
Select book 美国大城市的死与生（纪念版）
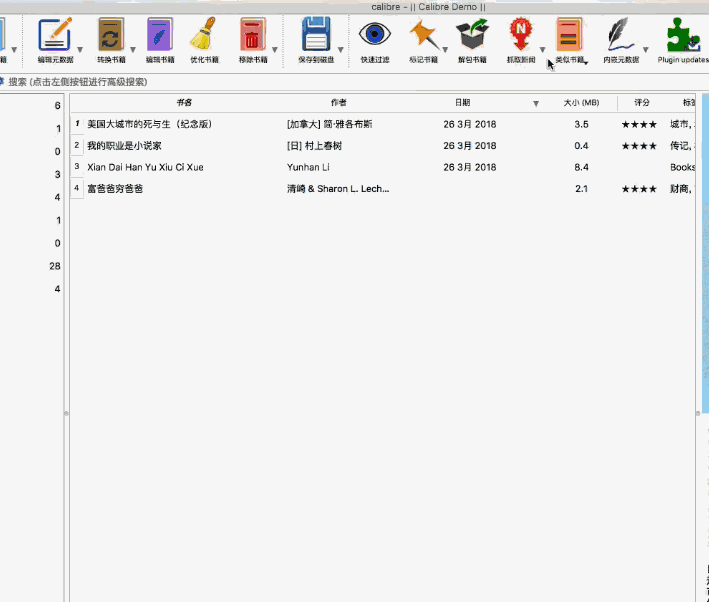pos(150,124)
